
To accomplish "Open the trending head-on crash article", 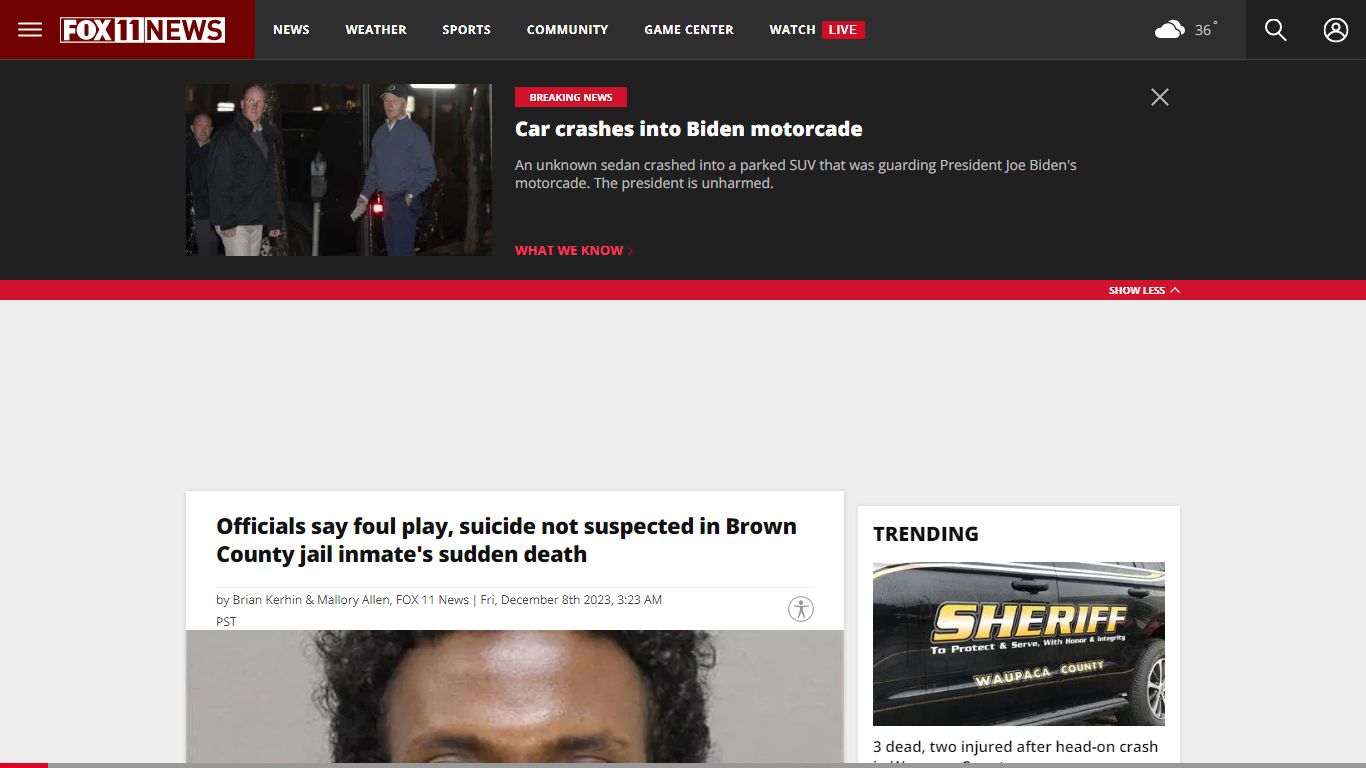I will (x=1015, y=746).
